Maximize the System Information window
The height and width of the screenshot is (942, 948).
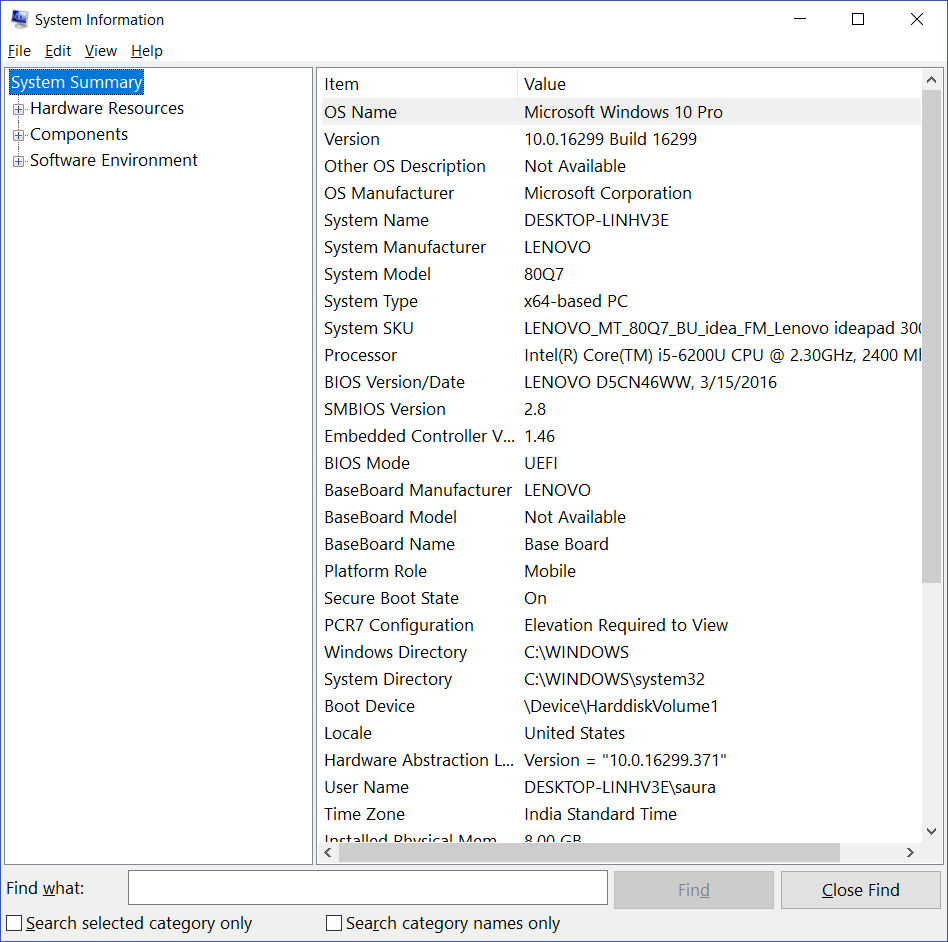click(858, 19)
